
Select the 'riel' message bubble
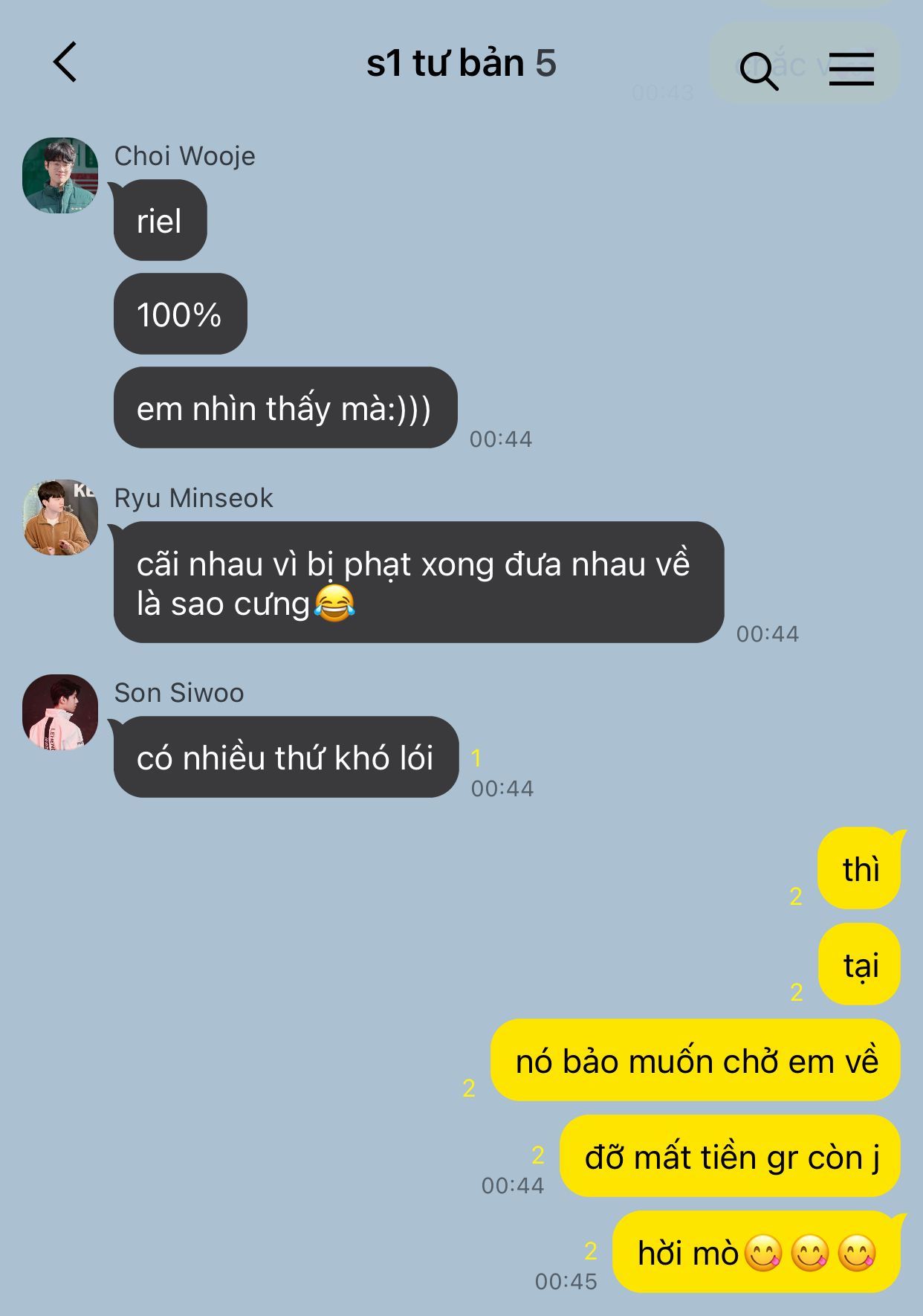(x=160, y=221)
